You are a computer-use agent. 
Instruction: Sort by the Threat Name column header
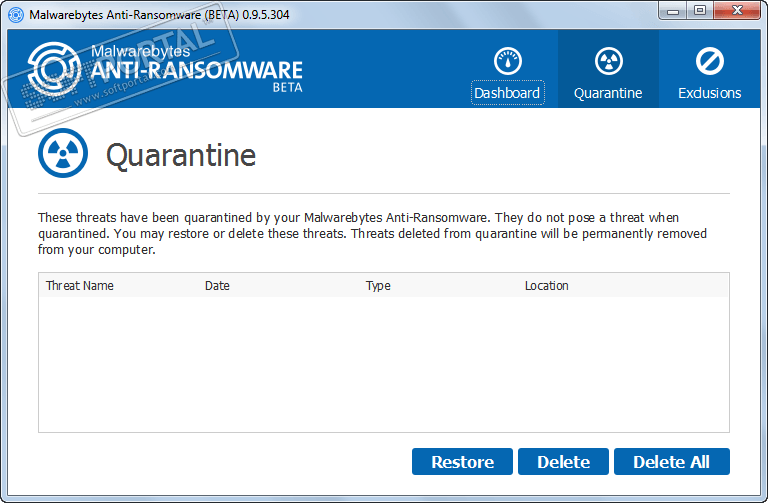79,286
